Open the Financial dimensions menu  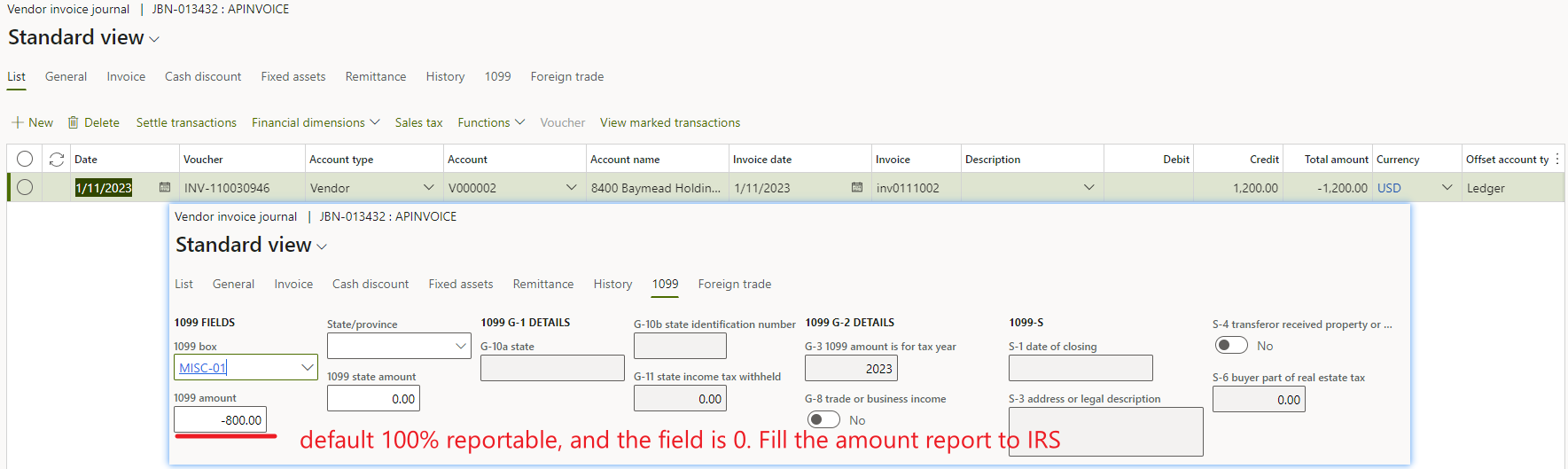(x=316, y=122)
